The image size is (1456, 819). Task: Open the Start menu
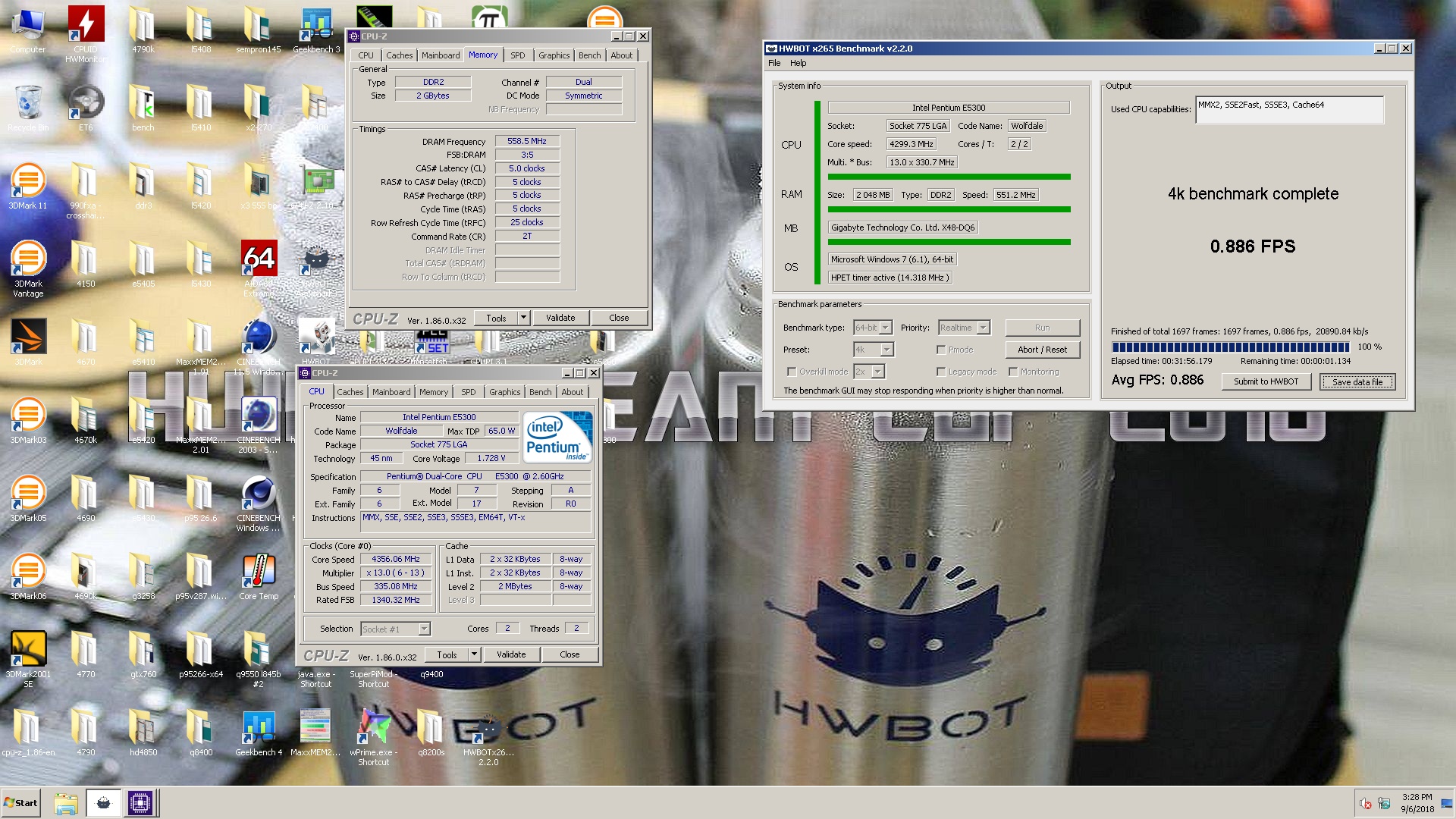tap(20, 803)
